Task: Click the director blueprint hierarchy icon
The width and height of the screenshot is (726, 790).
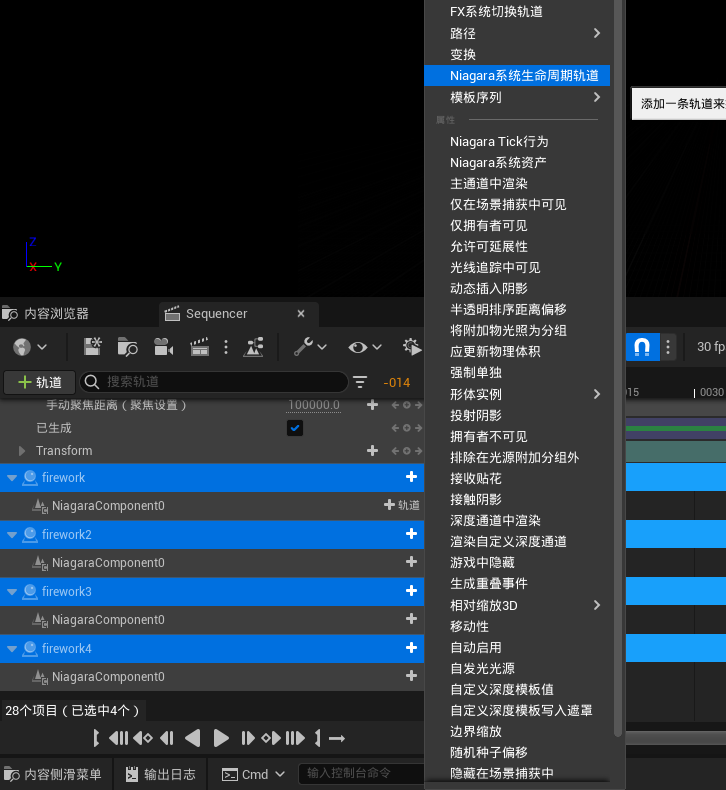Action: [253, 347]
